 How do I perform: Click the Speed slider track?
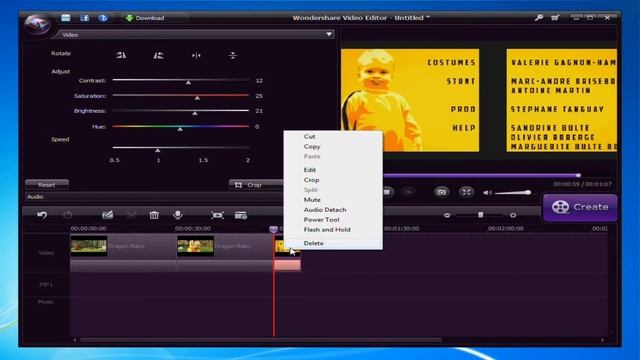click(181, 148)
